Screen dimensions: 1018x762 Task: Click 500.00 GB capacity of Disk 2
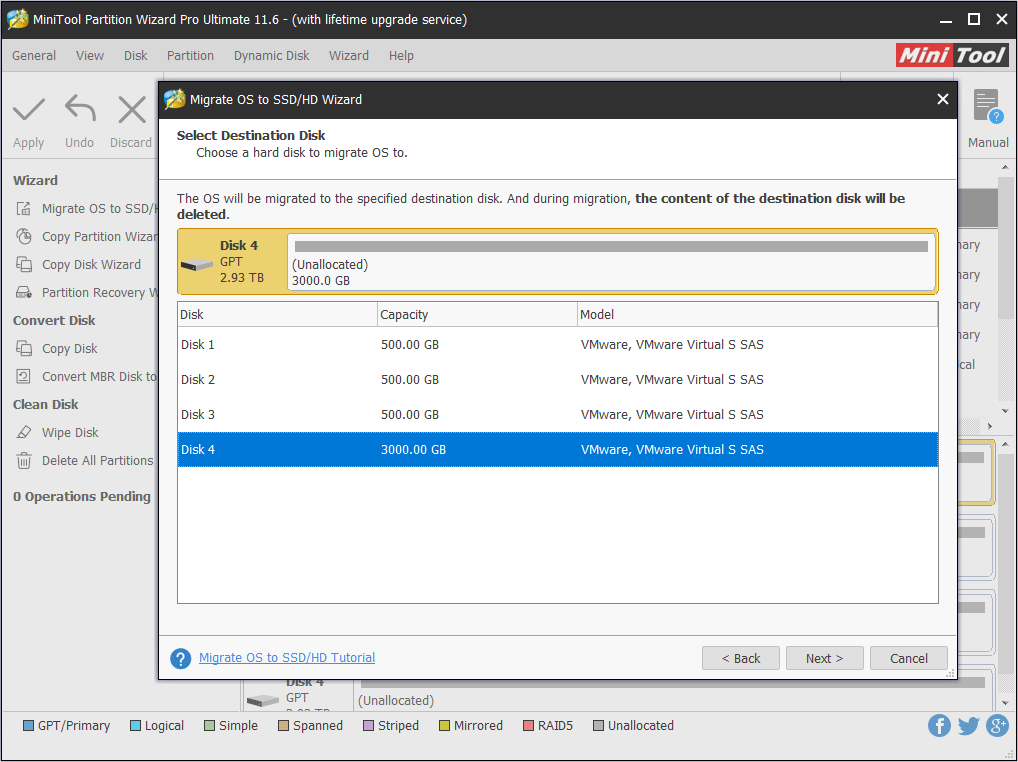pos(410,380)
